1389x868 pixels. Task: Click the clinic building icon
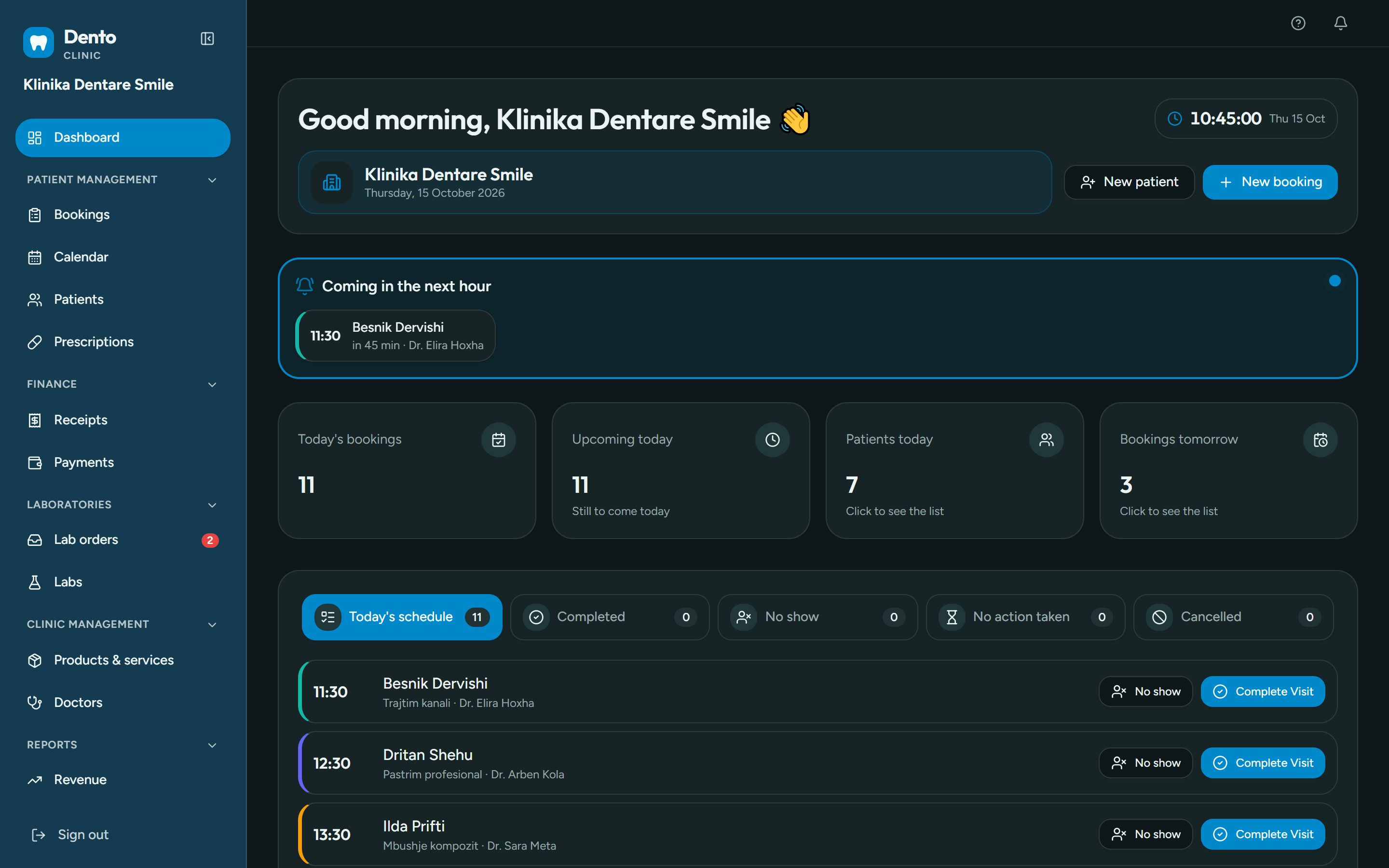(332, 183)
